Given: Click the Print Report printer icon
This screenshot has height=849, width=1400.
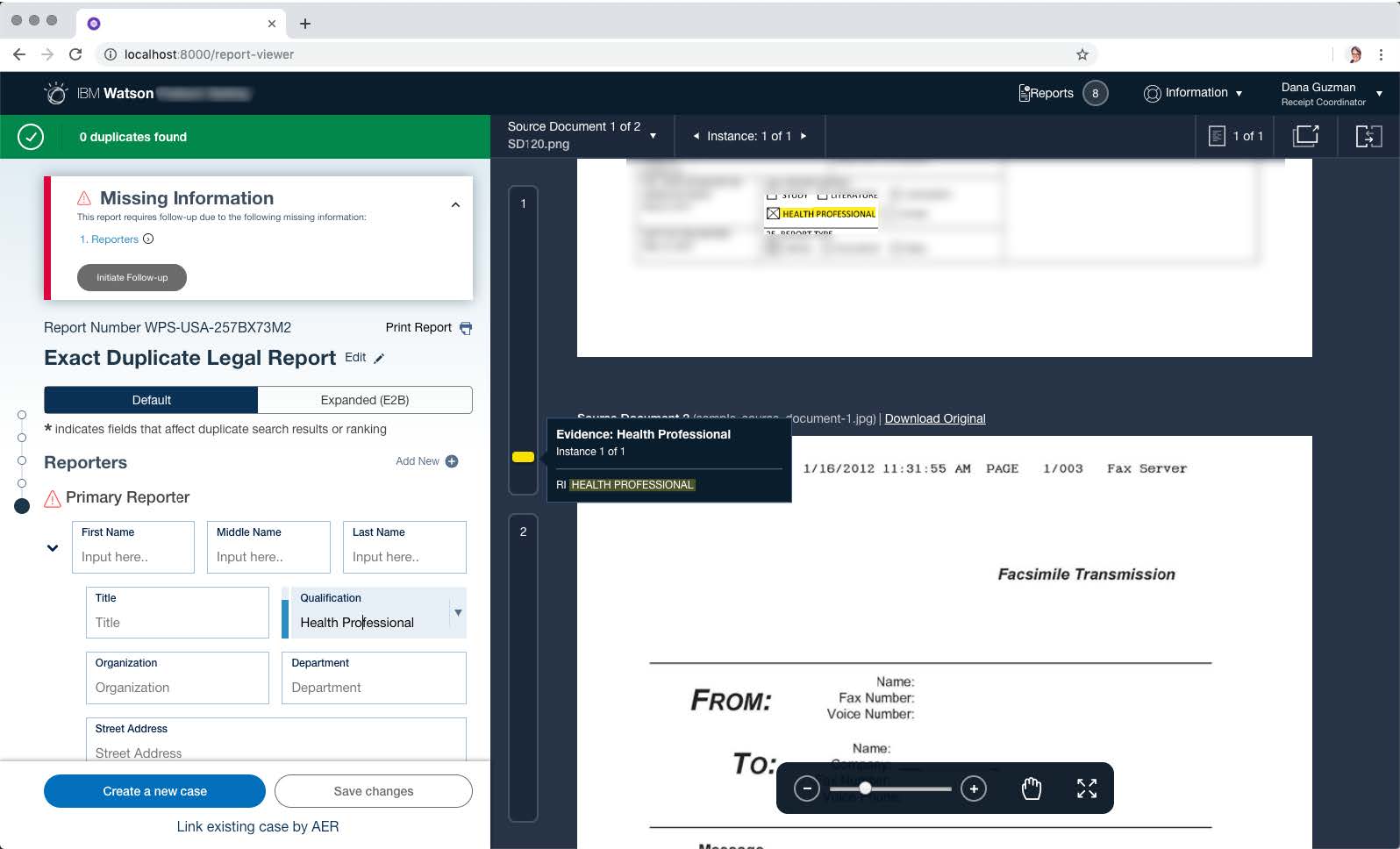Looking at the screenshot, I should 466,328.
